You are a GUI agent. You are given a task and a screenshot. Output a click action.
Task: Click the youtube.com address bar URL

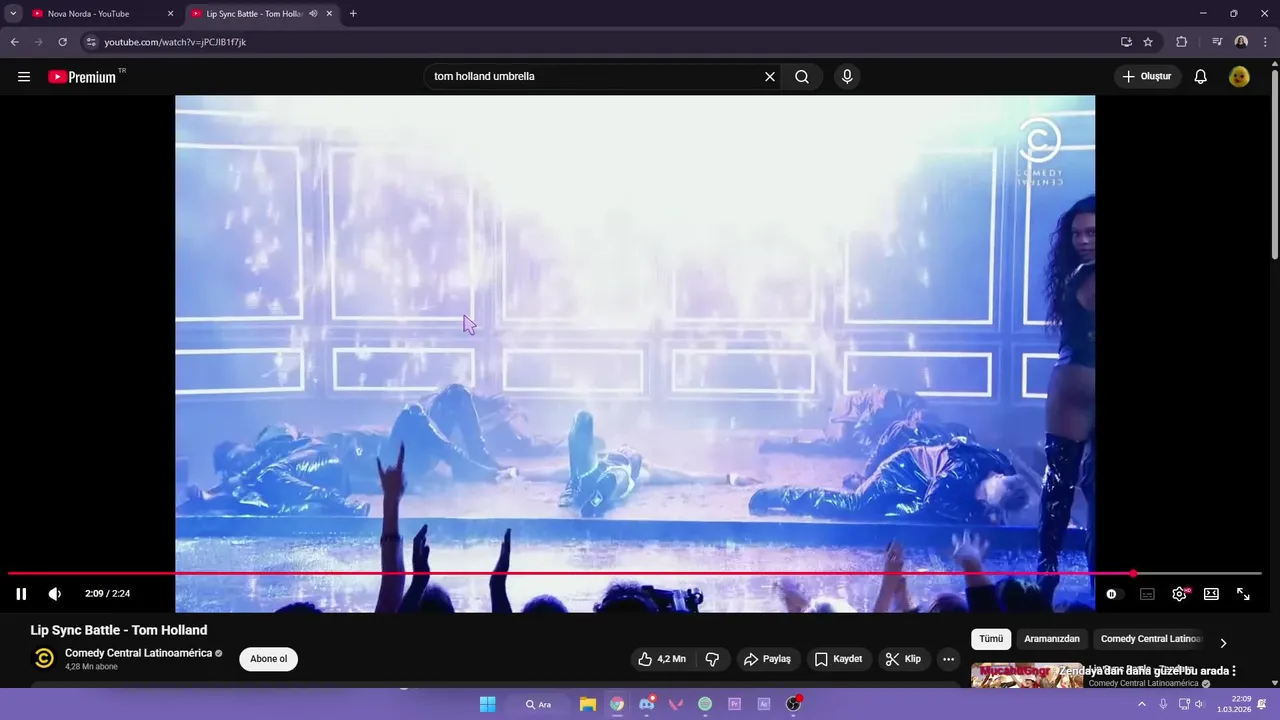point(175,42)
